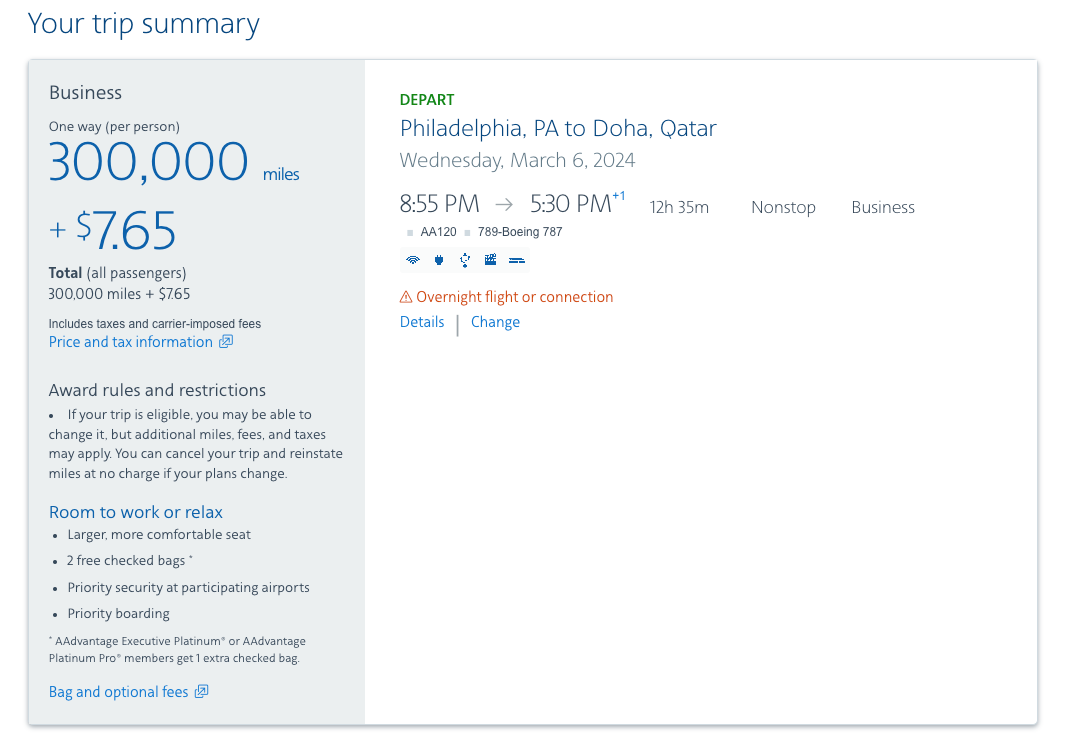Open Bag and optional fees link
1081x739 pixels.
tap(119, 691)
